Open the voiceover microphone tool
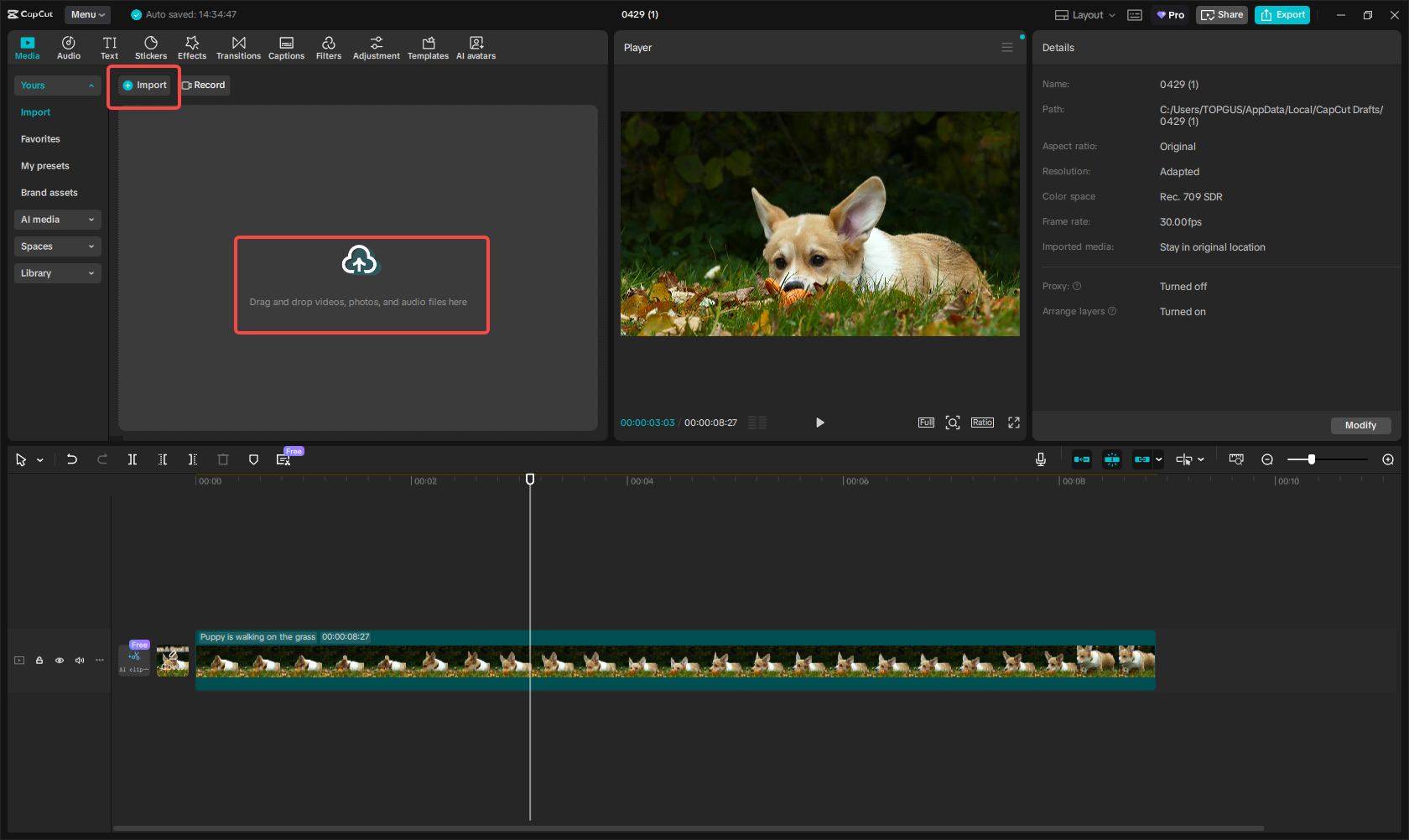The image size is (1409, 840). tap(1040, 459)
